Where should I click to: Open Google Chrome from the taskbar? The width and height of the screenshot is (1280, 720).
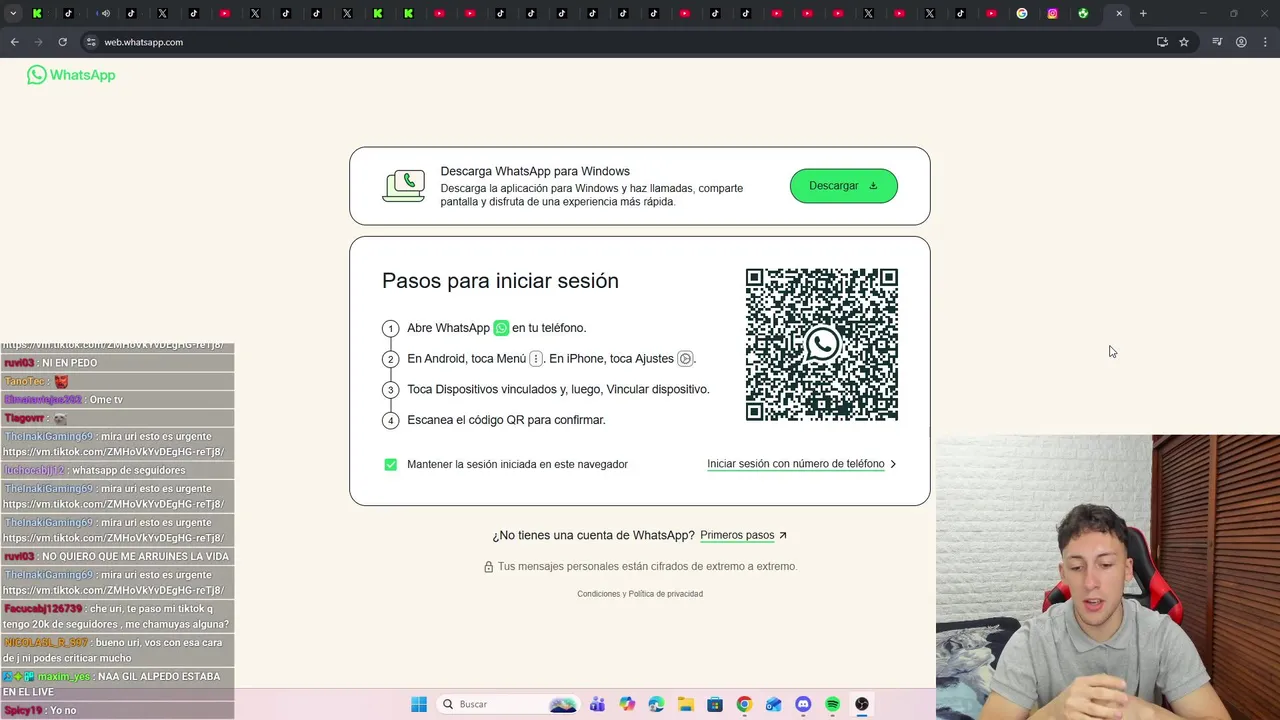click(x=744, y=704)
